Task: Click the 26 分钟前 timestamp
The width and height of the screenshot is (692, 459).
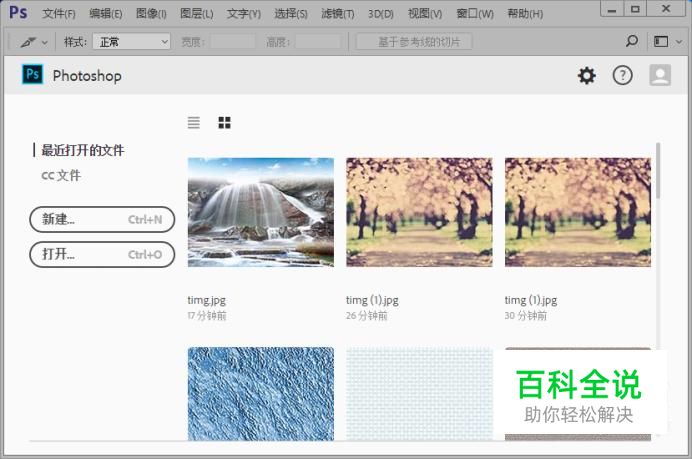Action: click(x=366, y=316)
